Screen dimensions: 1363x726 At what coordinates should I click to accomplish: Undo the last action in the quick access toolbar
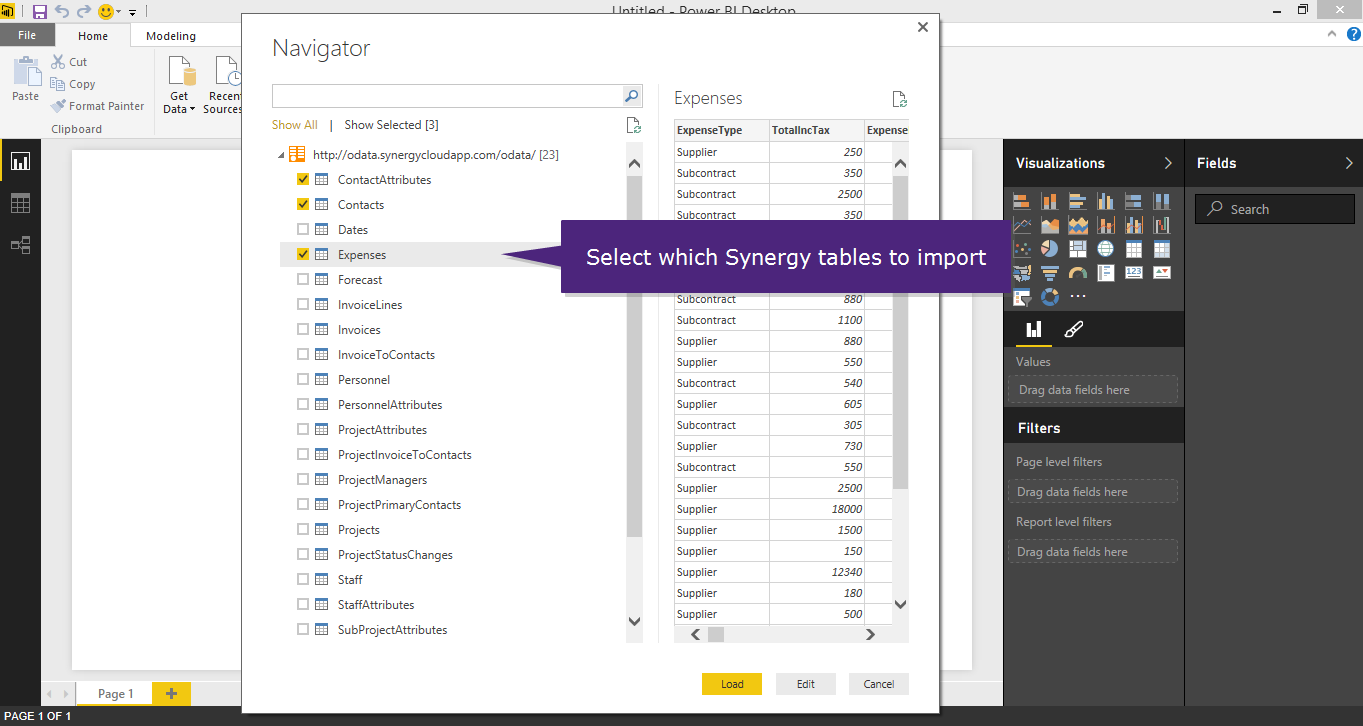pos(61,12)
